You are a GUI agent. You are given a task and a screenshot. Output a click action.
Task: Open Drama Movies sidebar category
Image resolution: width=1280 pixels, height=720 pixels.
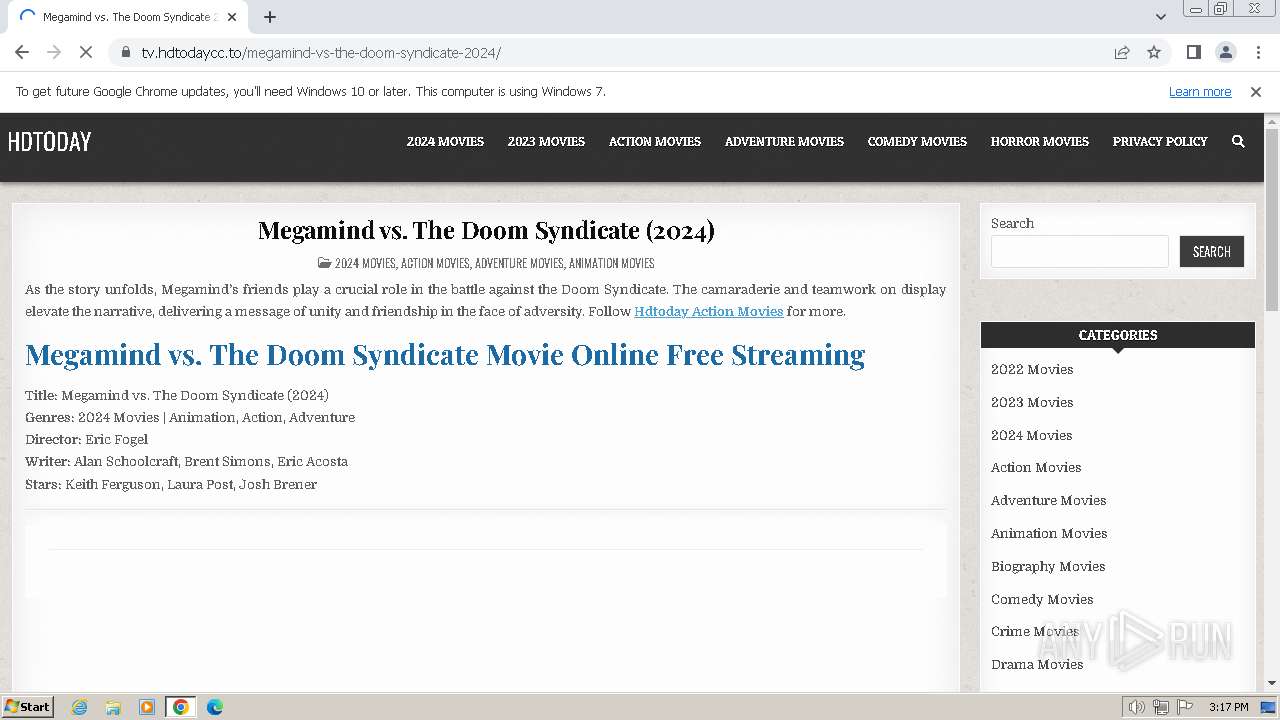coord(1037,665)
